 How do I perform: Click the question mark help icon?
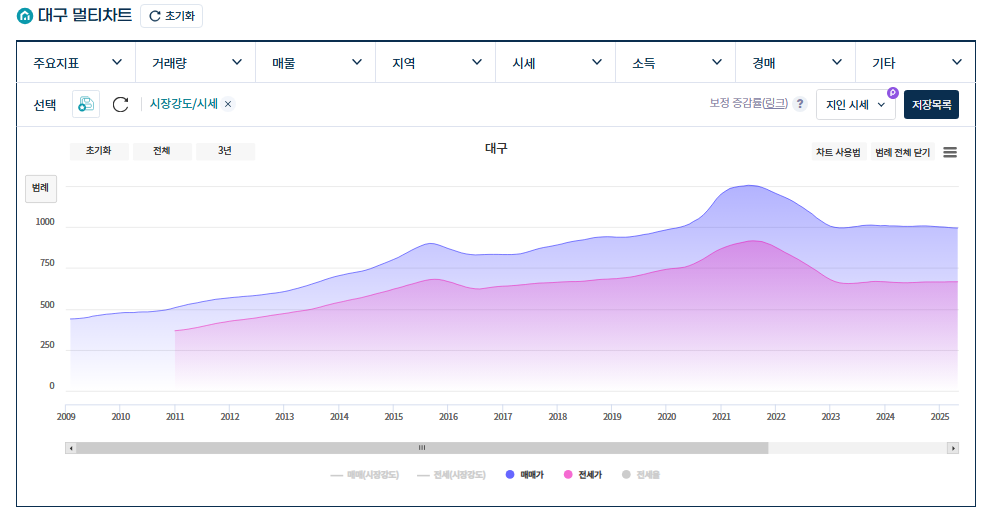[x=800, y=104]
